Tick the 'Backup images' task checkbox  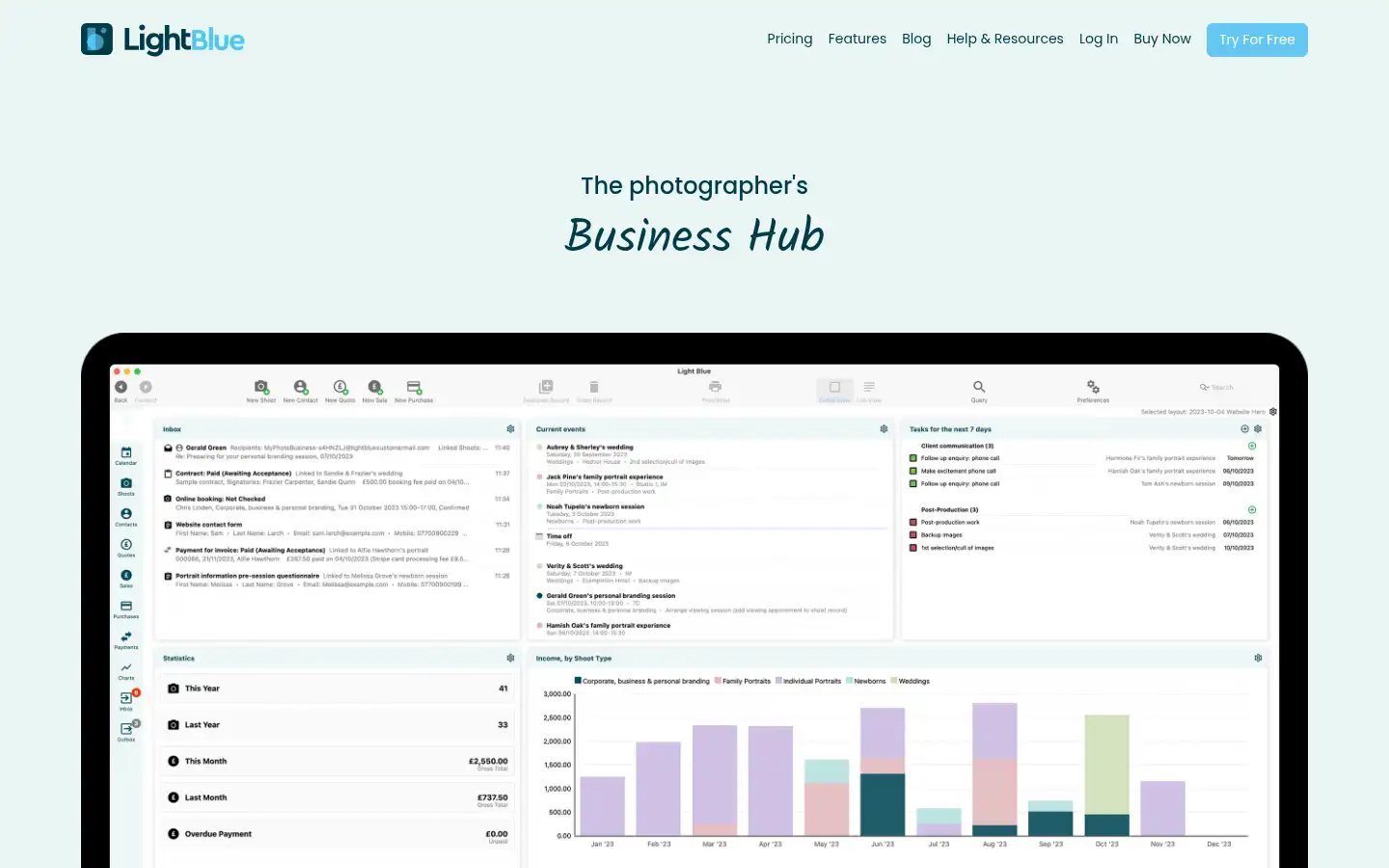(x=913, y=535)
